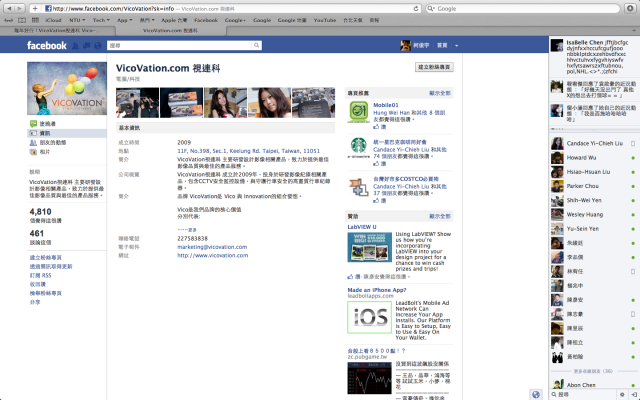Open the account menu arrow in Facebook header

pyautogui.click(x=456, y=46)
